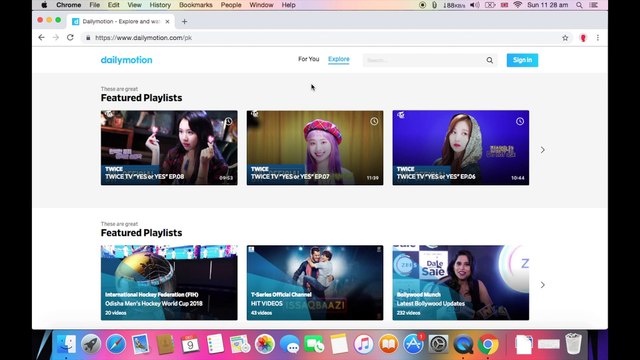This screenshot has width=640, height=360.
Task: Go back to the previous page
Action: click(x=41, y=38)
